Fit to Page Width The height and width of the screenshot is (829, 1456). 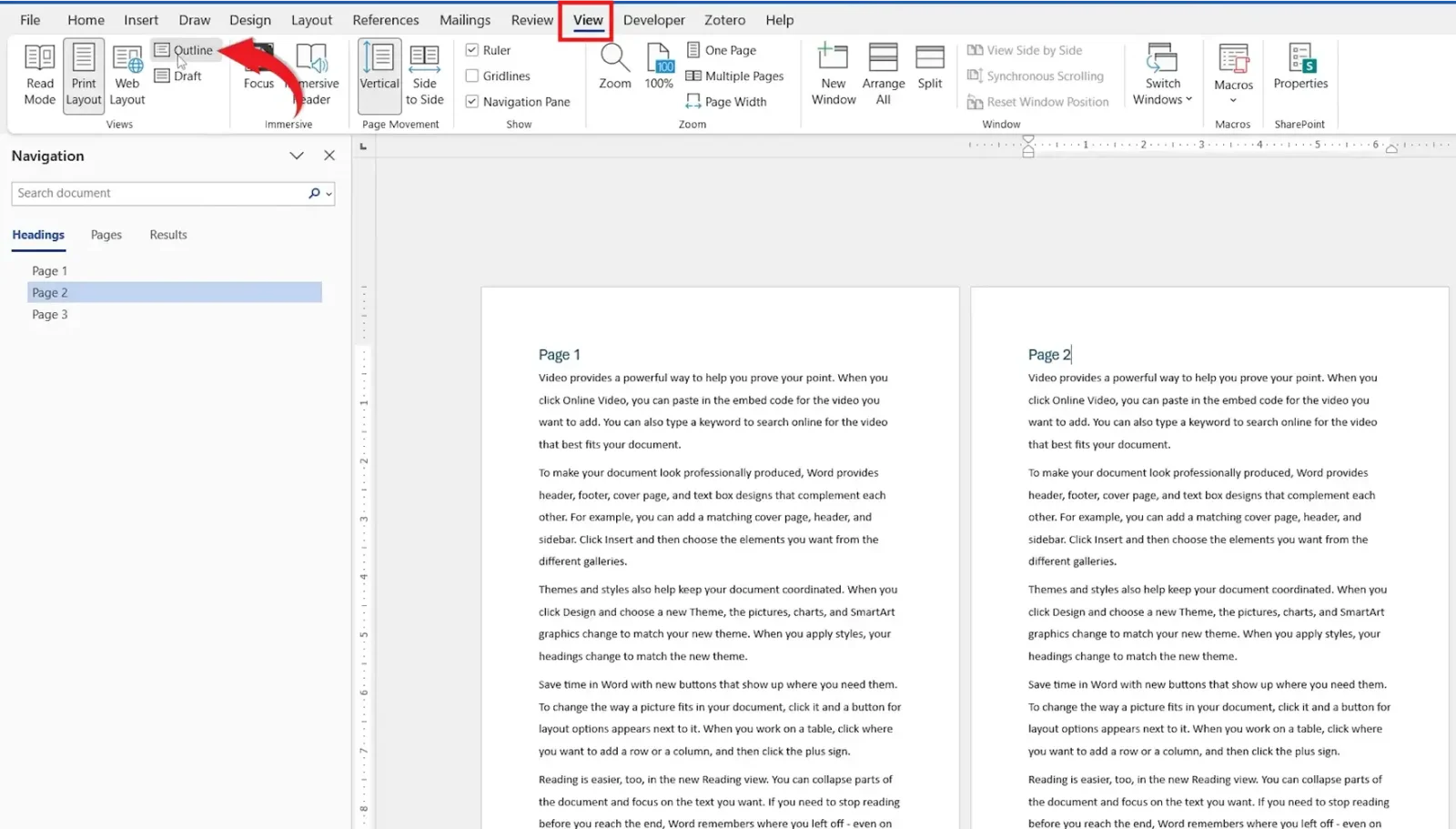tap(726, 101)
